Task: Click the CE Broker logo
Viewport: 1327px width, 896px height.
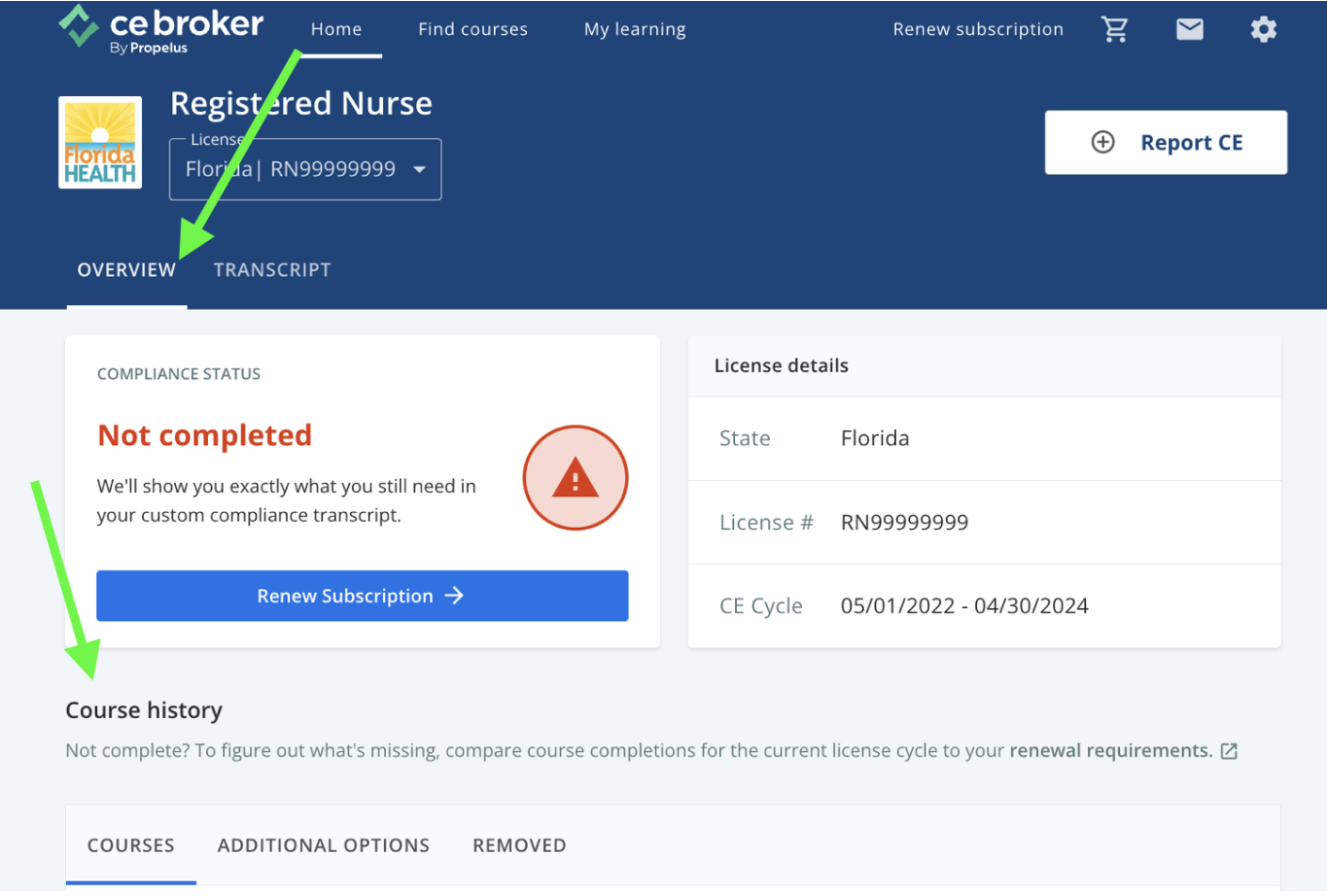Action: [161, 29]
